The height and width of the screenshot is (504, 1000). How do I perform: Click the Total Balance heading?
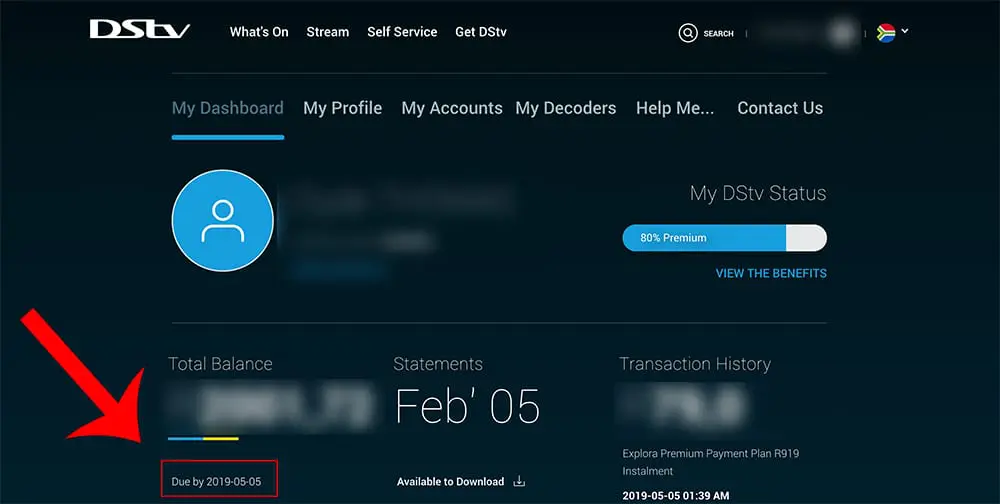[x=220, y=364]
